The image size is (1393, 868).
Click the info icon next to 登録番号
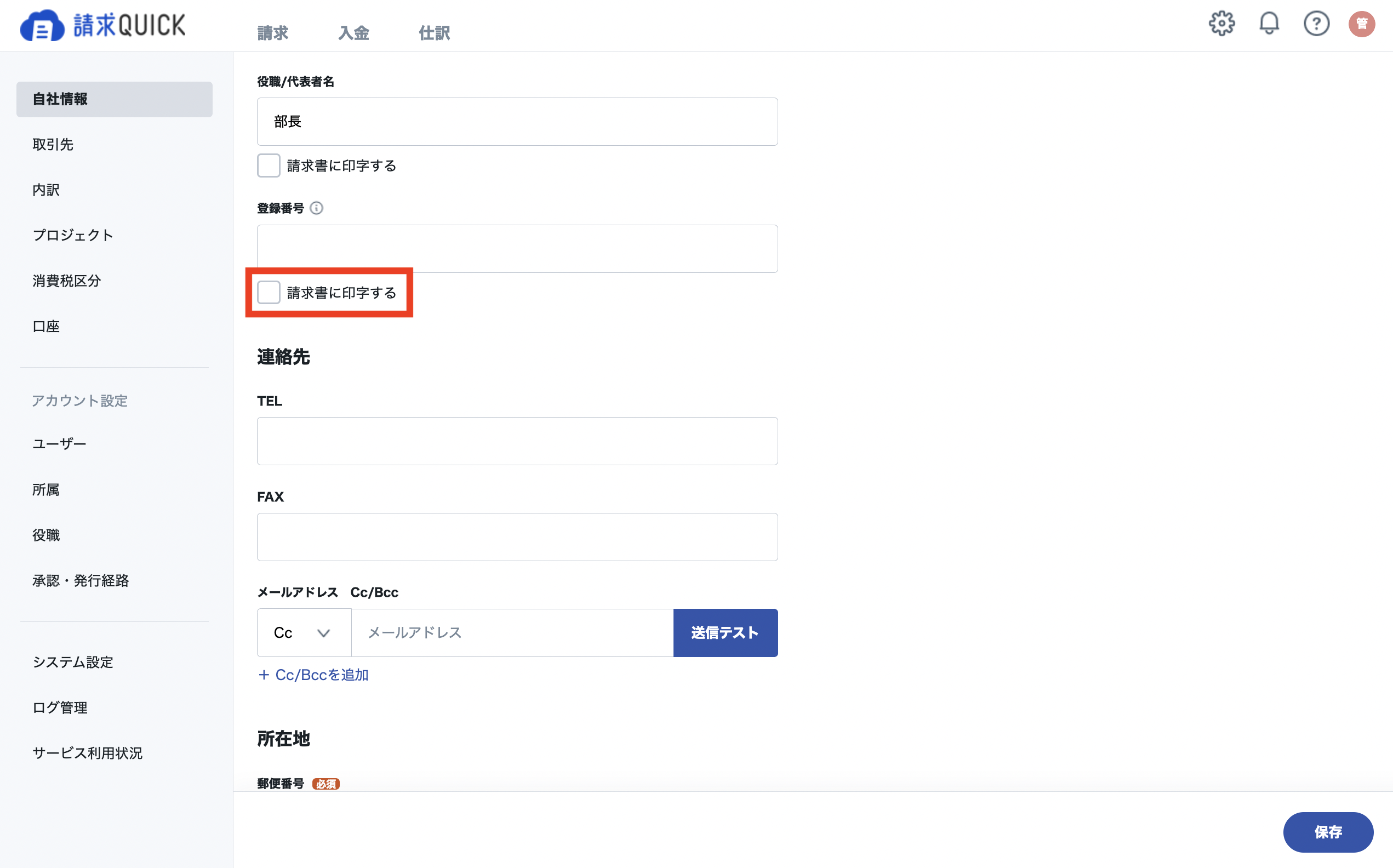[316, 208]
